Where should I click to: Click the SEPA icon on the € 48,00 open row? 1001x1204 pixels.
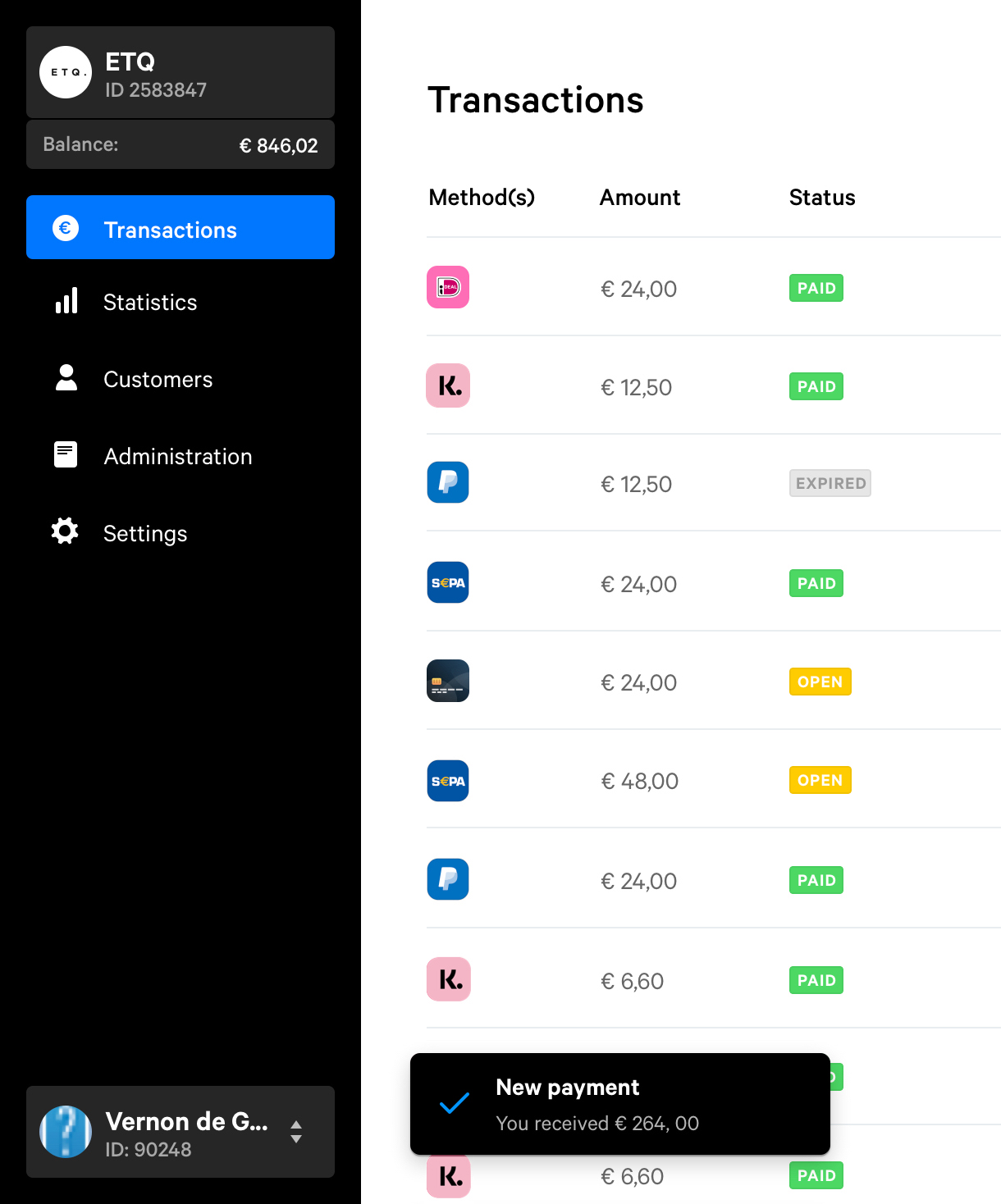(447, 780)
